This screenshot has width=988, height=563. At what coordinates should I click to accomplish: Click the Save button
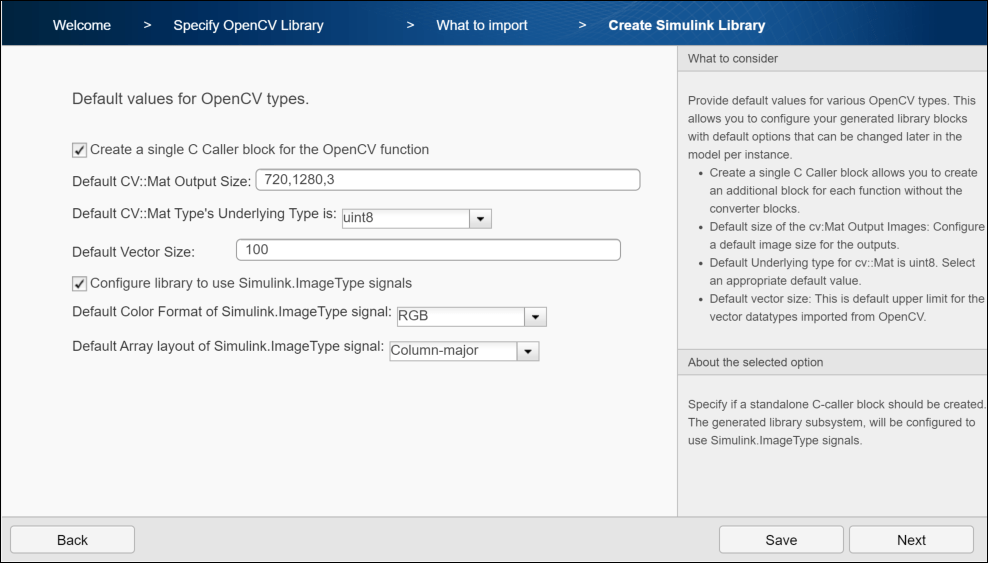click(x=781, y=540)
